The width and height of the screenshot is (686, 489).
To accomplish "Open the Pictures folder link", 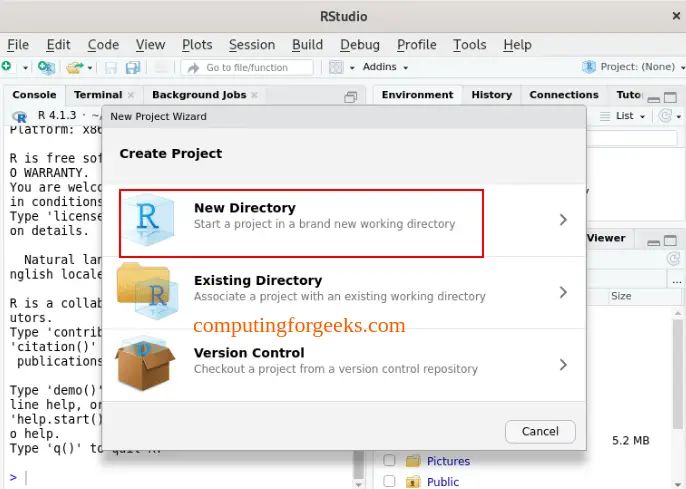I will point(448,461).
